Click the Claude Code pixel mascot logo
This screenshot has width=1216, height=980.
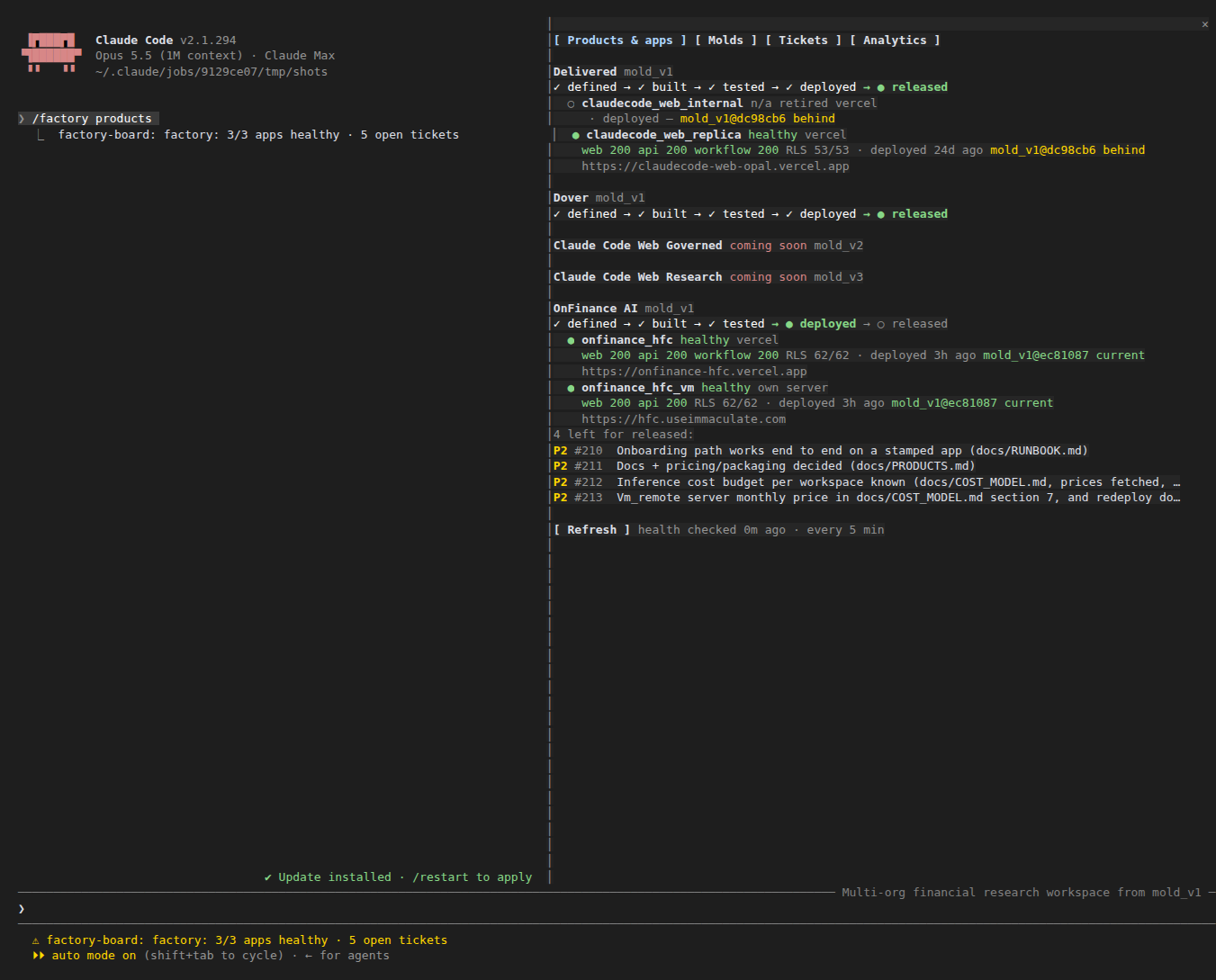point(51,52)
